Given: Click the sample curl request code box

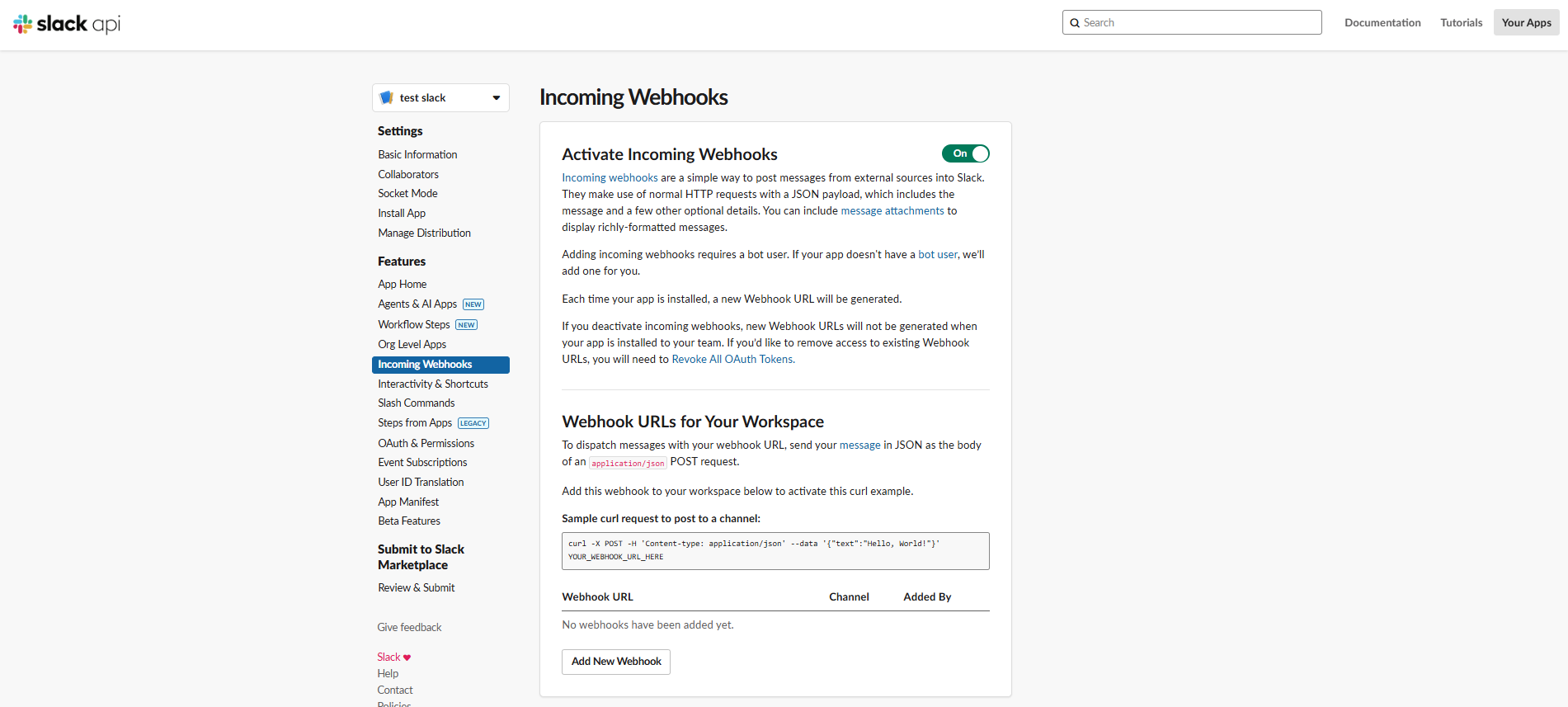Looking at the screenshot, I should tap(775, 551).
